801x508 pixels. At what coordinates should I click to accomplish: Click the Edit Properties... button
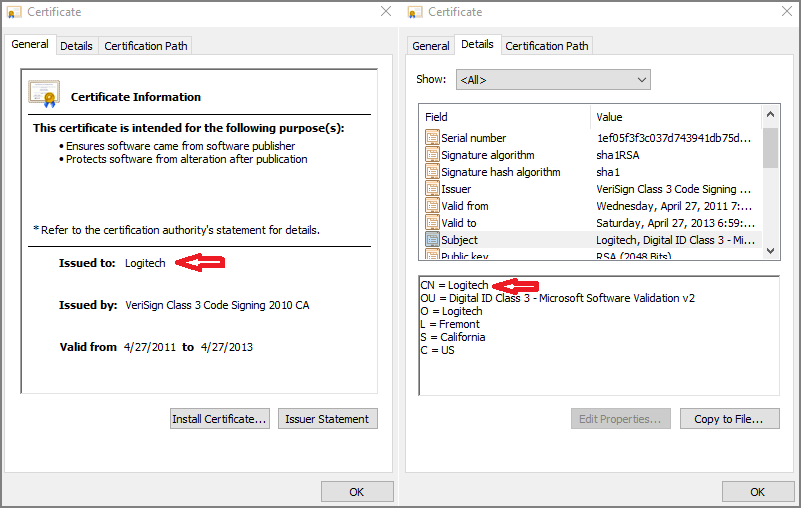[x=620, y=419]
